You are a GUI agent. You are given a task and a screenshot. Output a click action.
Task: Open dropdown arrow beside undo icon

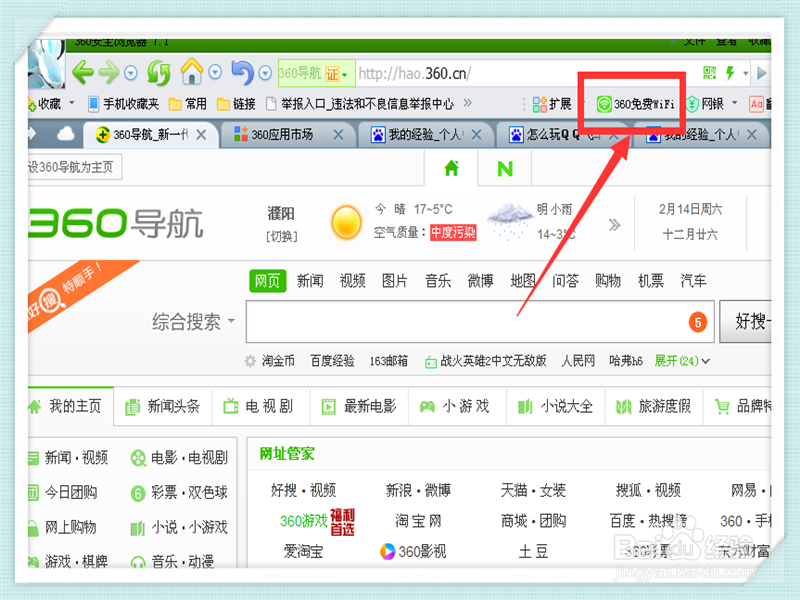point(265,73)
